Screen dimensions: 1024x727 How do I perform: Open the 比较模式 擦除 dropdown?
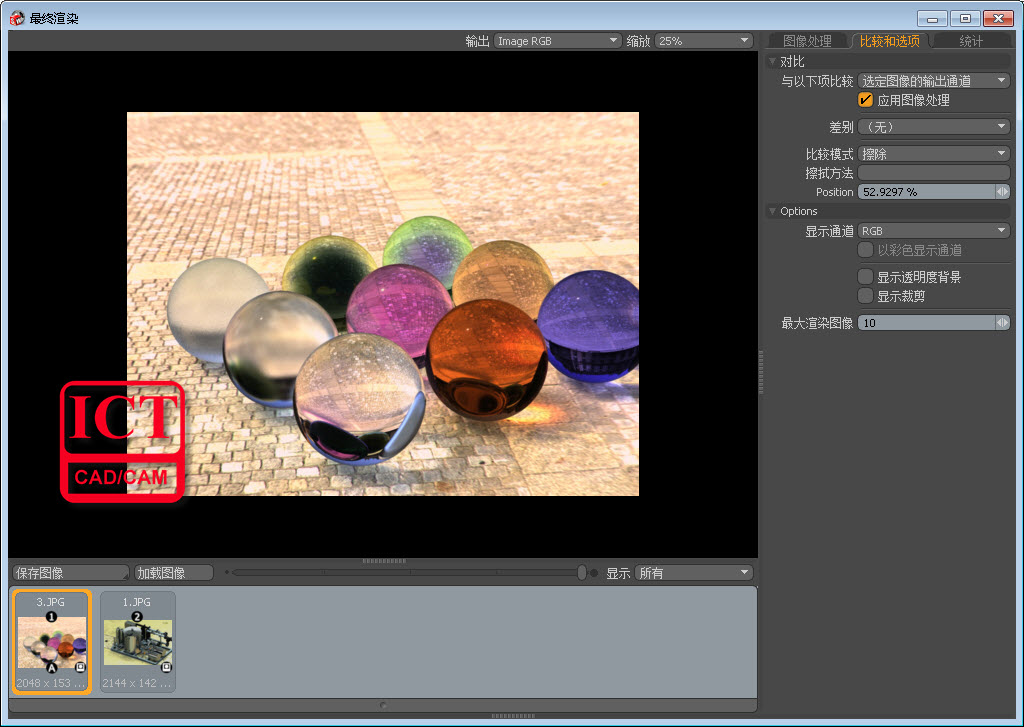(934, 154)
